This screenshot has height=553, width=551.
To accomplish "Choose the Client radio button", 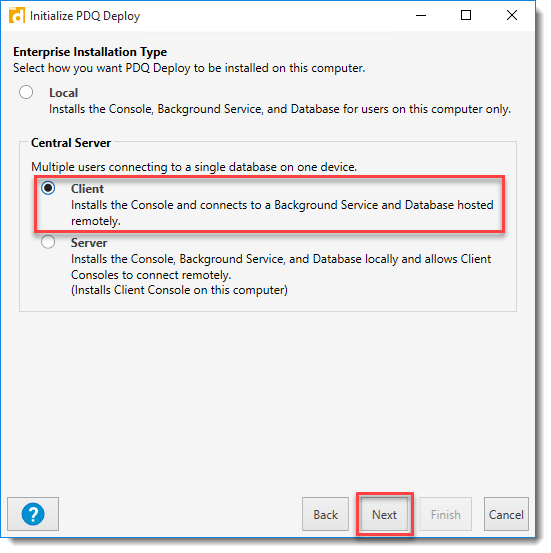I will tap(48, 188).
